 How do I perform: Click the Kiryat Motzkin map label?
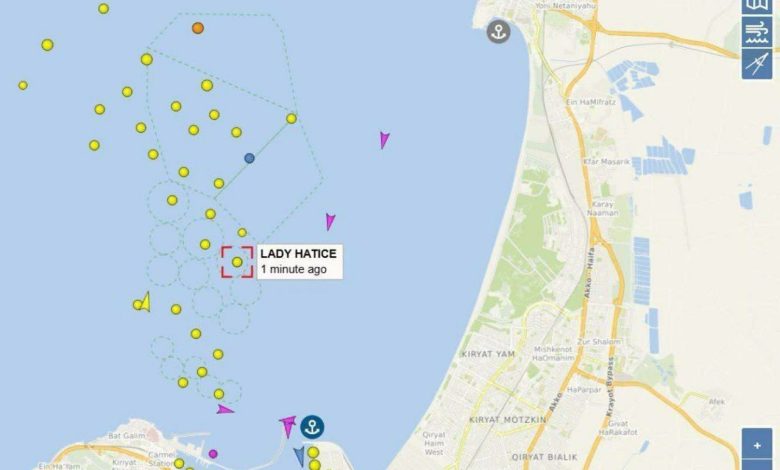point(507,419)
